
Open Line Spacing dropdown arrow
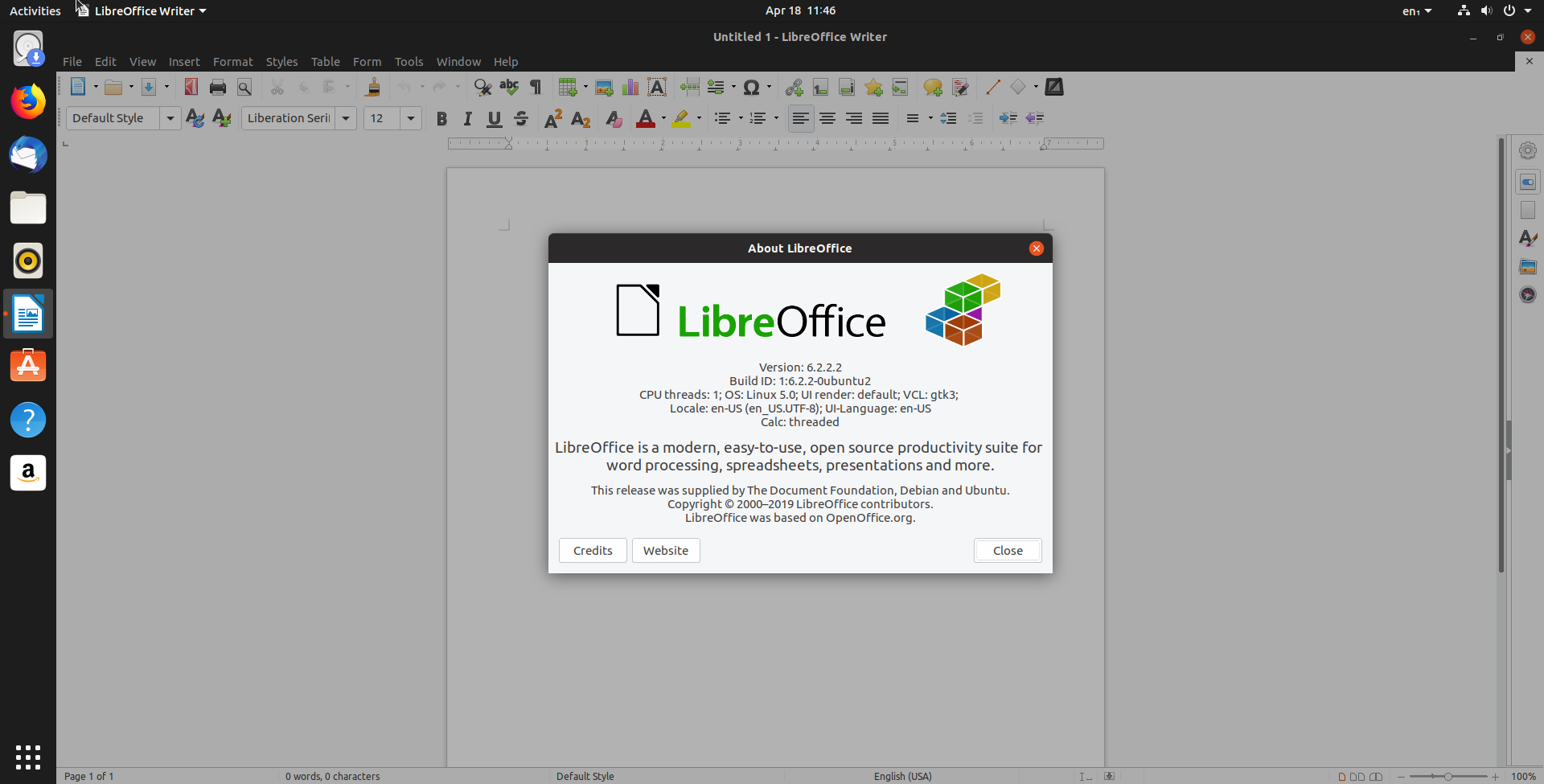930,118
